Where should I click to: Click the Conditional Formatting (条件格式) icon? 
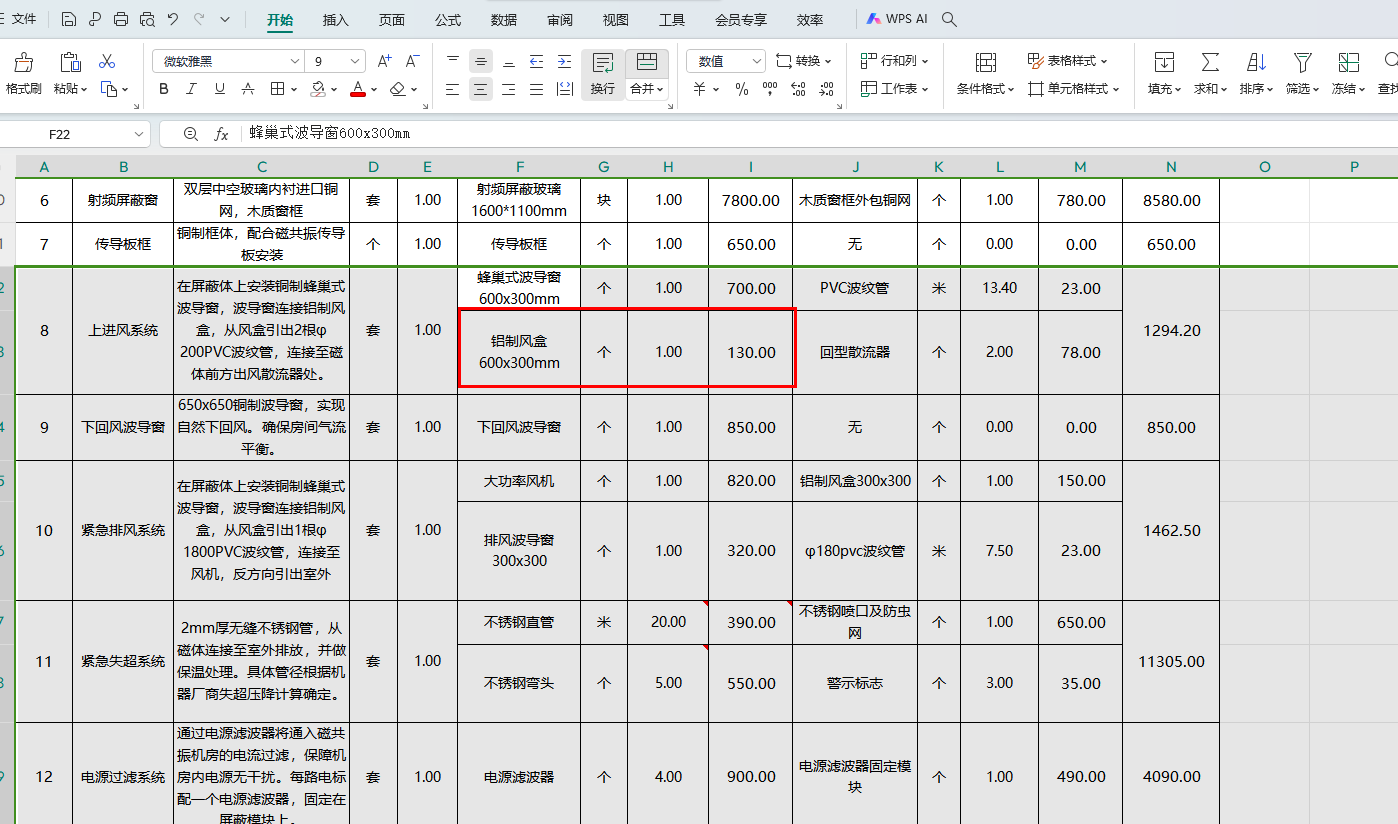click(x=985, y=62)
